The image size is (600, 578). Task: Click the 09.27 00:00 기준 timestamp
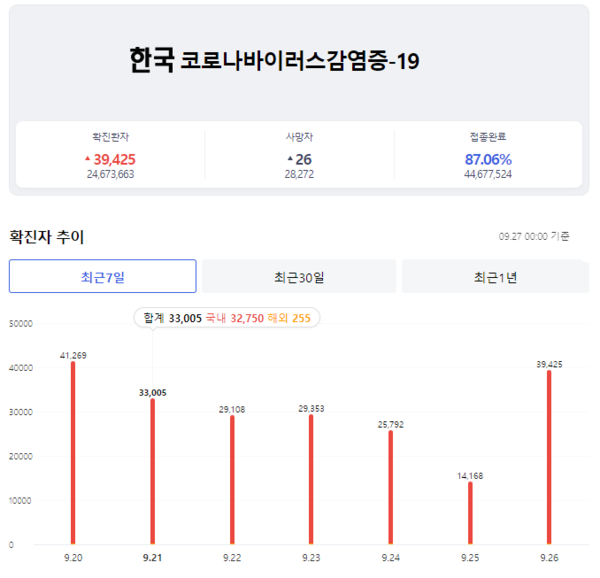coord(534,236)
